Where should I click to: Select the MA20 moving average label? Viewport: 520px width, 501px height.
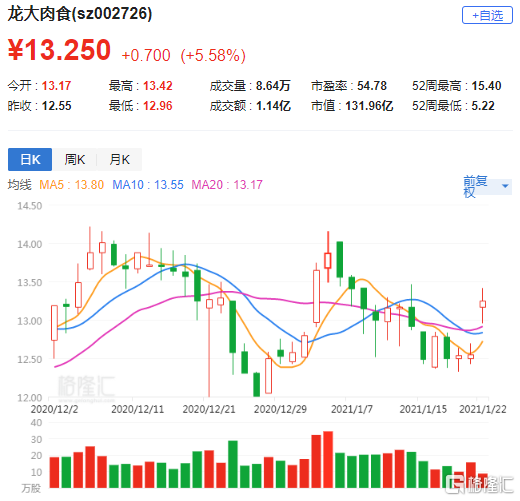[x=227, y=185]
